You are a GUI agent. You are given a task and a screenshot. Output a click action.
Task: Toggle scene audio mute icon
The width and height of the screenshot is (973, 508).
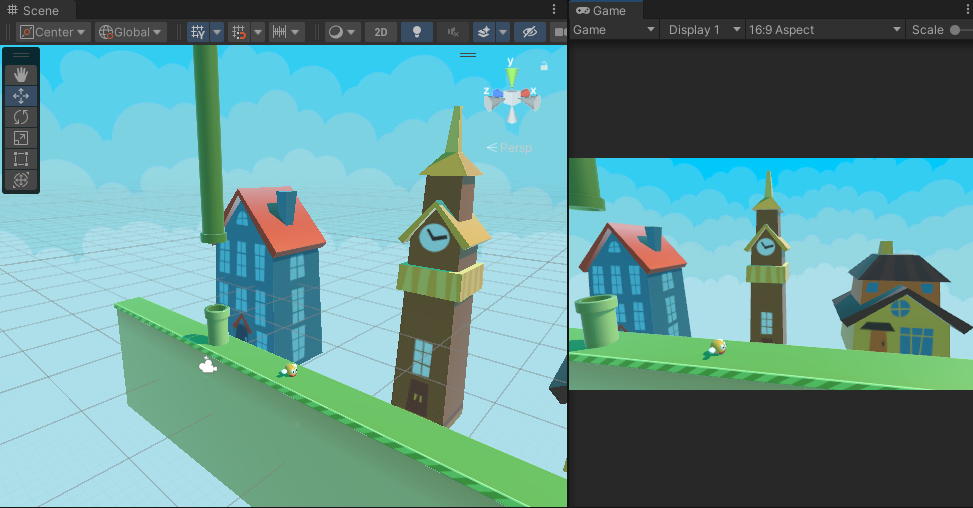pos(453,32)
